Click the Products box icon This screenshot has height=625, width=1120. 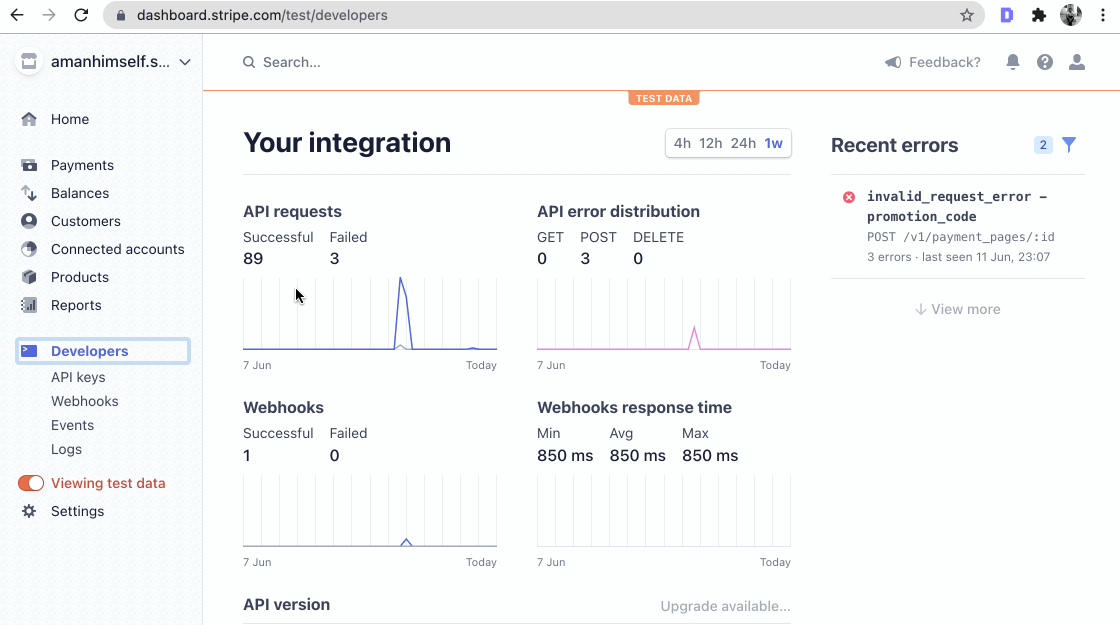[29, 276]
